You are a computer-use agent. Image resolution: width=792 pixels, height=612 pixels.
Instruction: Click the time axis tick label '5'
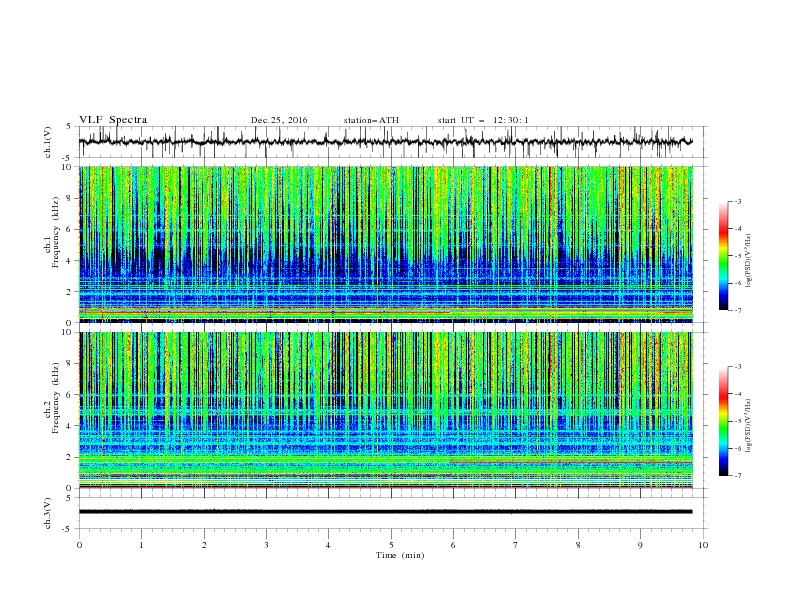[x=391, y=545]
